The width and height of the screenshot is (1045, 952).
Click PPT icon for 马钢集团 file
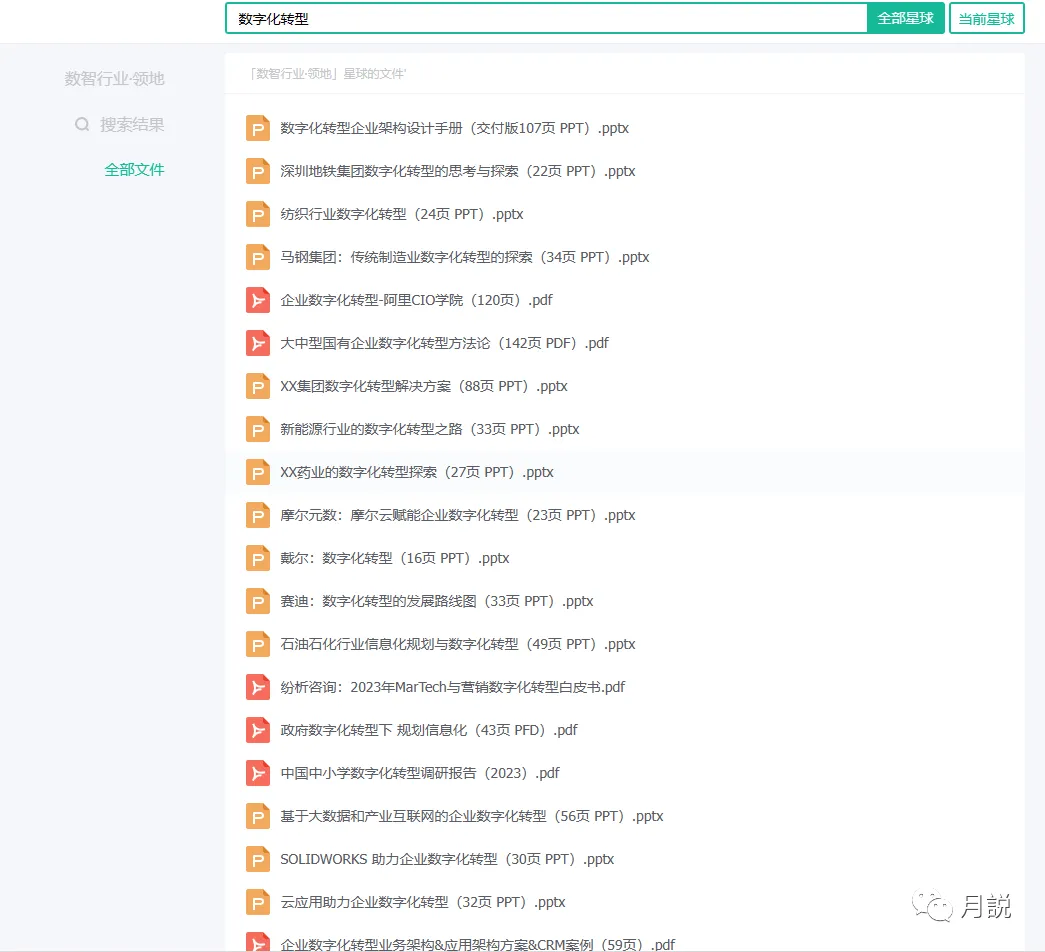[258, 257]
